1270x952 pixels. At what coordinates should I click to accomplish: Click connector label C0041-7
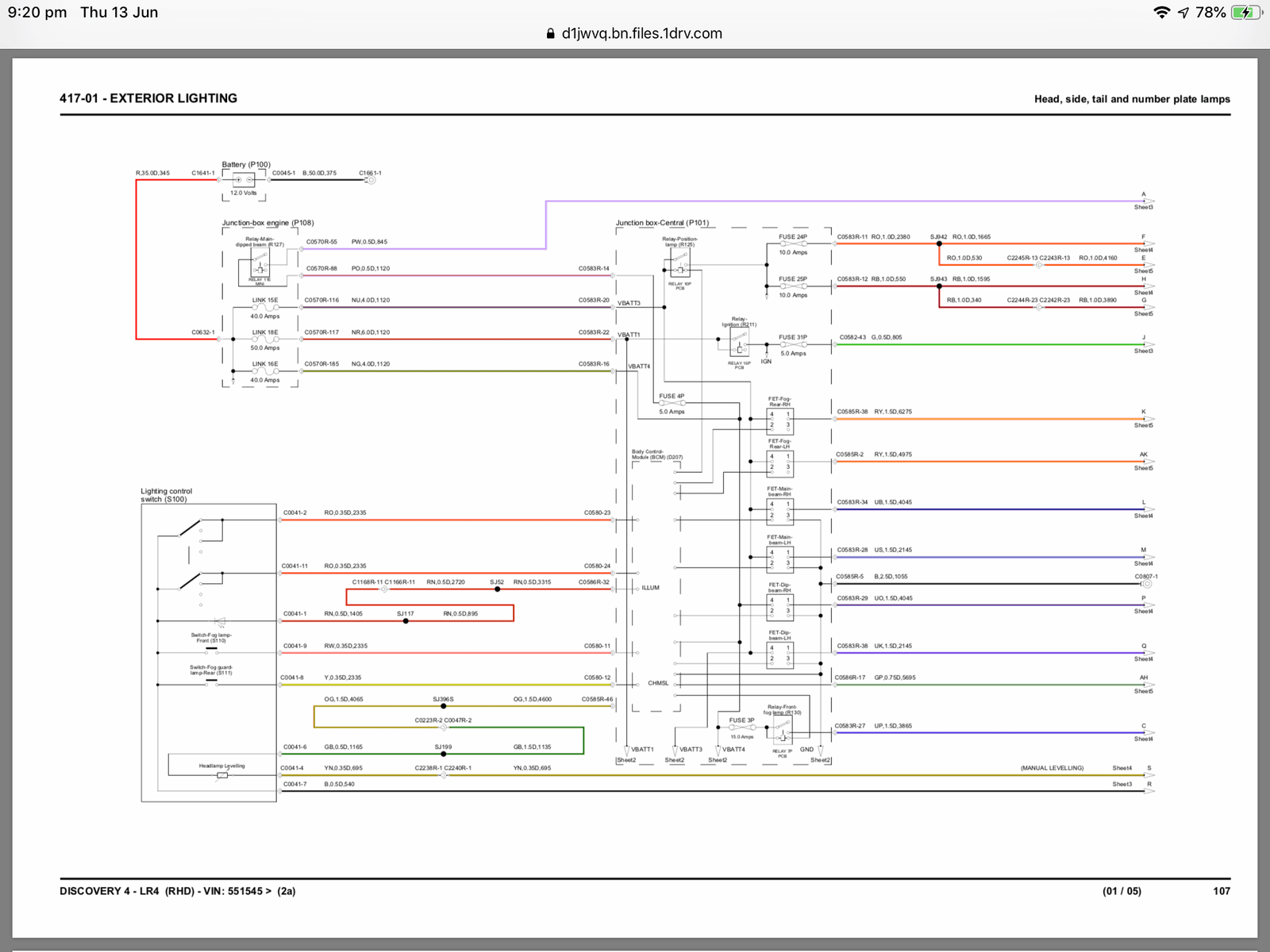click(294, 784)
